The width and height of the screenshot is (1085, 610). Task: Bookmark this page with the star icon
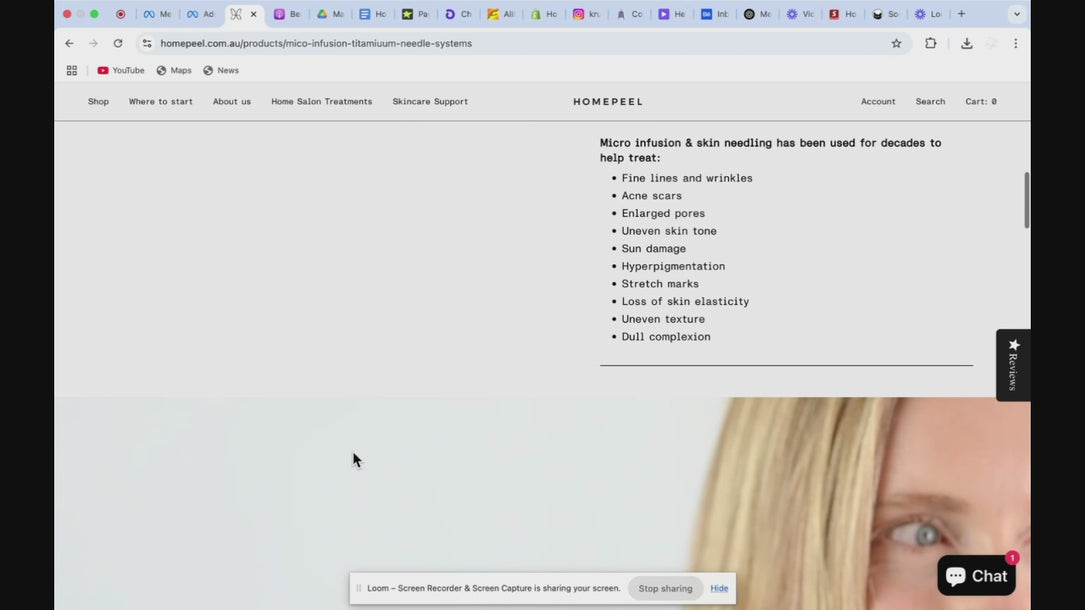pyautogui.click(x=896, y=43)
